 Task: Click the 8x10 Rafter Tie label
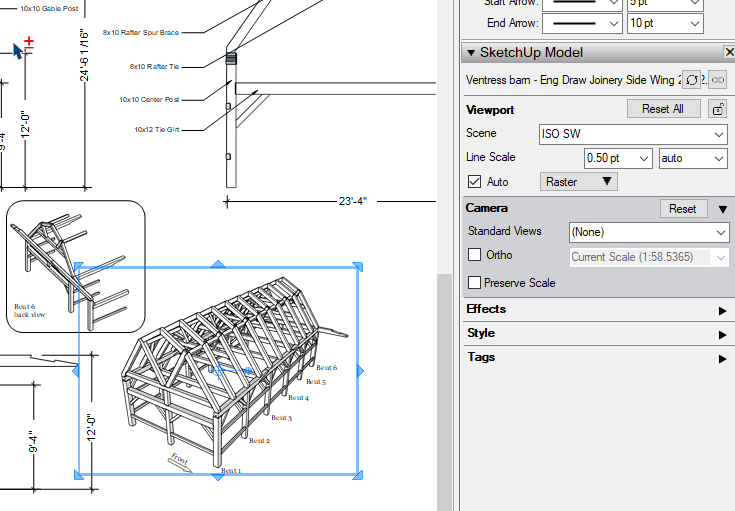tap(155, 67)
